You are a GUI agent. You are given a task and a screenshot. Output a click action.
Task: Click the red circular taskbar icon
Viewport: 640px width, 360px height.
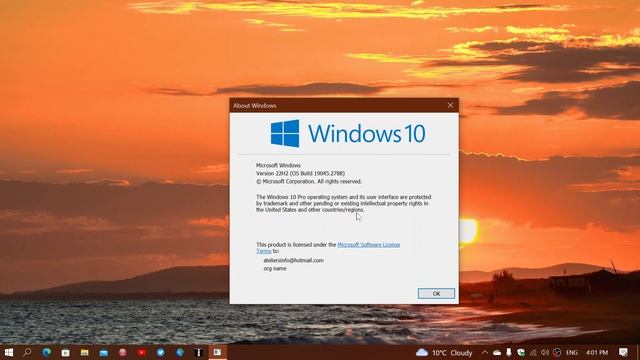point(142,352)
